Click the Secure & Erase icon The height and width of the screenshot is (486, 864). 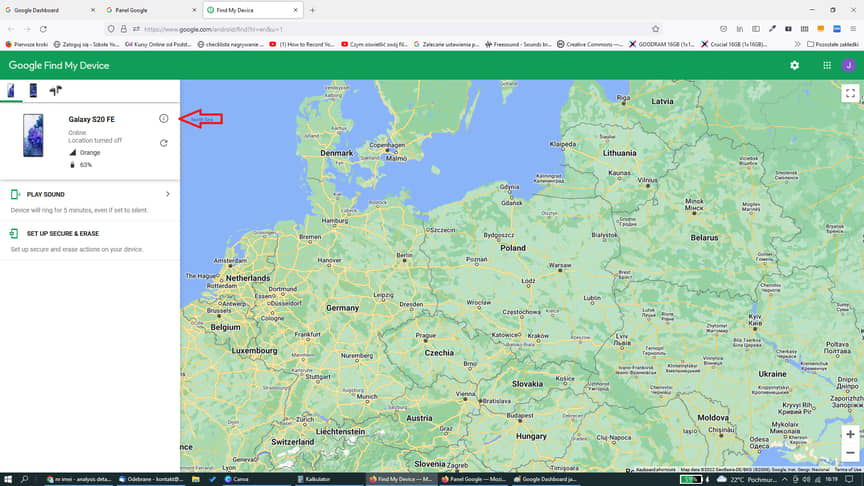14,234
